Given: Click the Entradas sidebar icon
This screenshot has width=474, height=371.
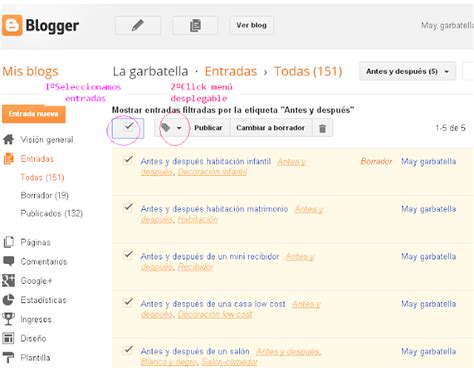Looking at the screenshot, I should coord(9,159).
